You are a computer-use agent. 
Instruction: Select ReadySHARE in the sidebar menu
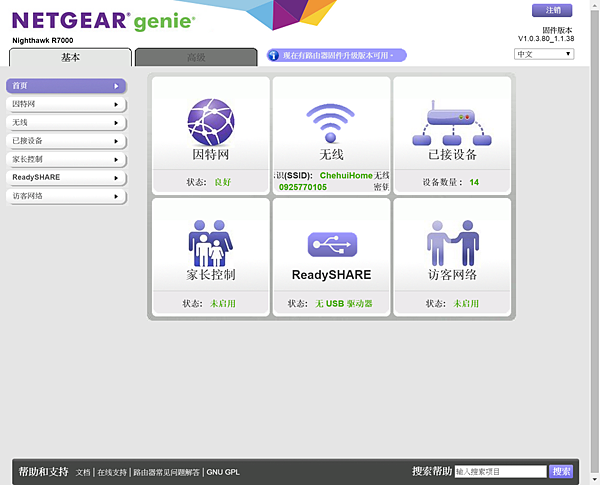(x=66, y=178)
